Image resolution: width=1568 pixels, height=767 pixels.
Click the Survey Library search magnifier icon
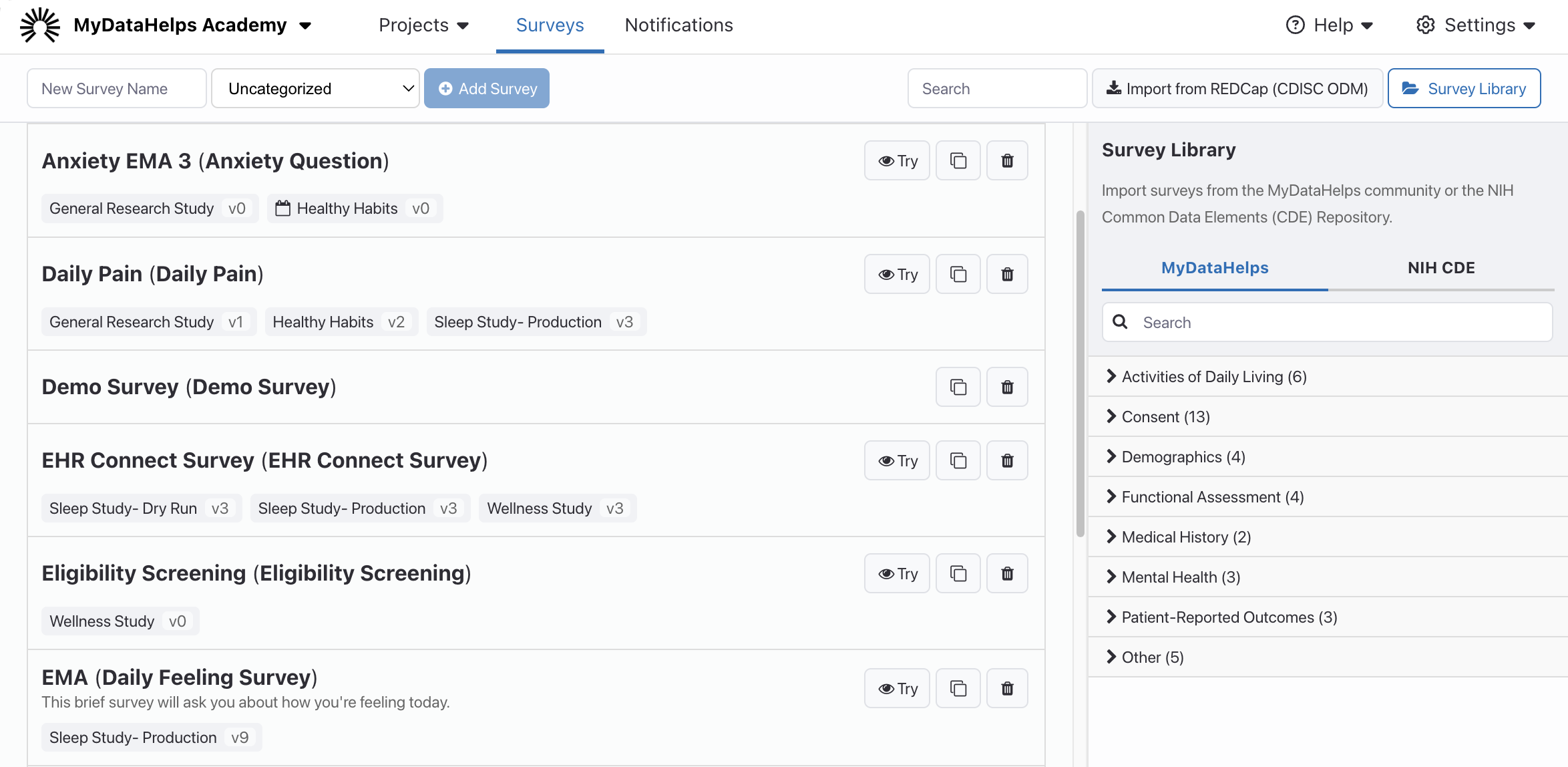(x=1120, y=322)
